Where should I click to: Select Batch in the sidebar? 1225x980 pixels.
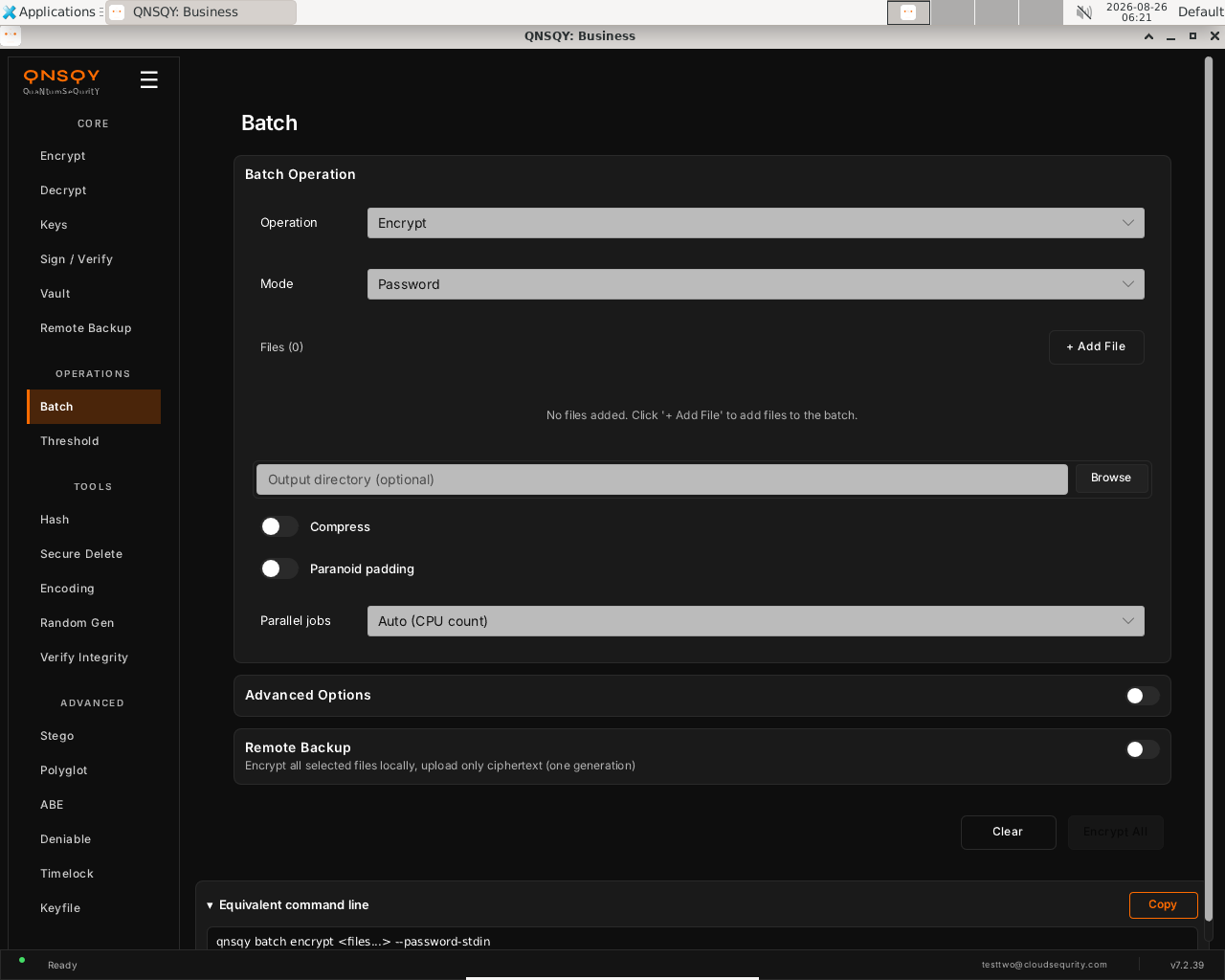click(94, 407)
